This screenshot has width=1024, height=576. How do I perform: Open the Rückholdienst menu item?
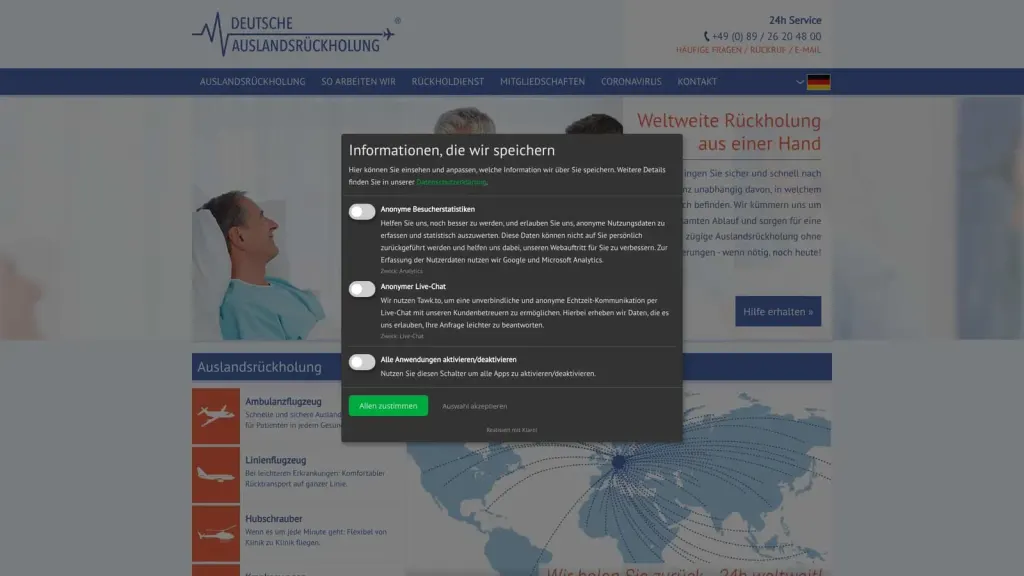click(x=447, y=82)
